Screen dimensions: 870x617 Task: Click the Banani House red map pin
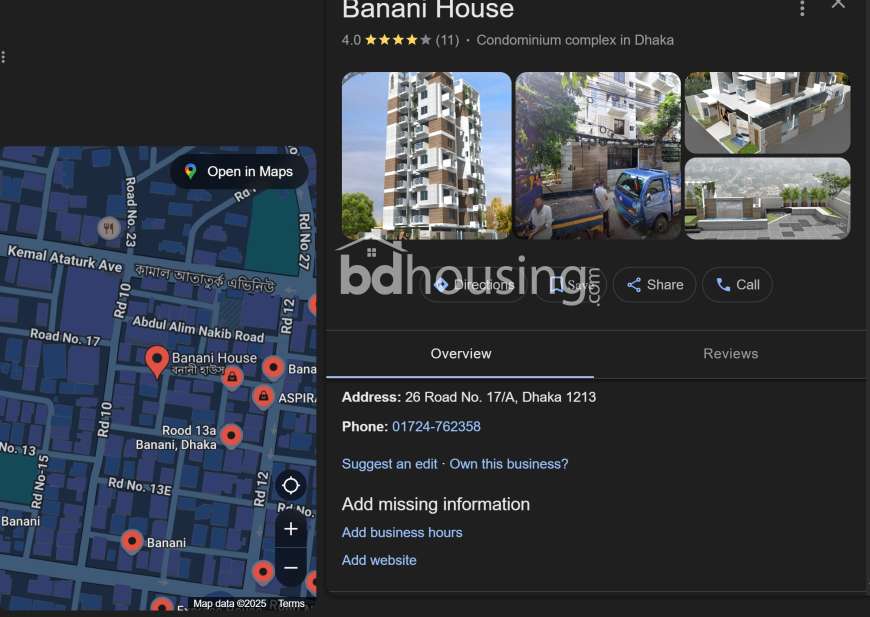[157, 361]
